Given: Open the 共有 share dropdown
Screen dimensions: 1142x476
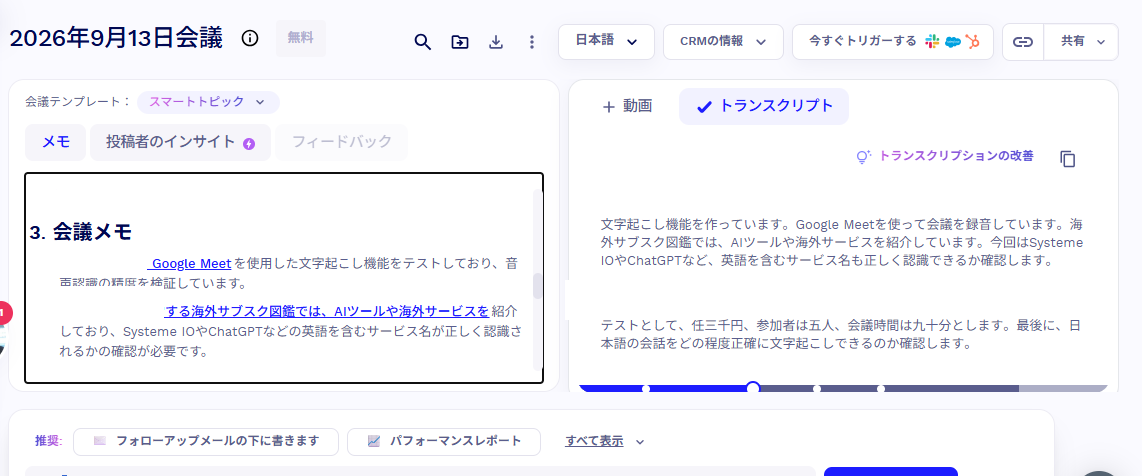Looking at the screenshot, I should [x=1081, y=42].
